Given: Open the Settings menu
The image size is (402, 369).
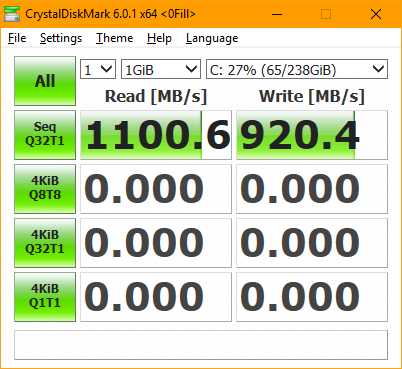Looking at the screenshot, I should (61, 38).
